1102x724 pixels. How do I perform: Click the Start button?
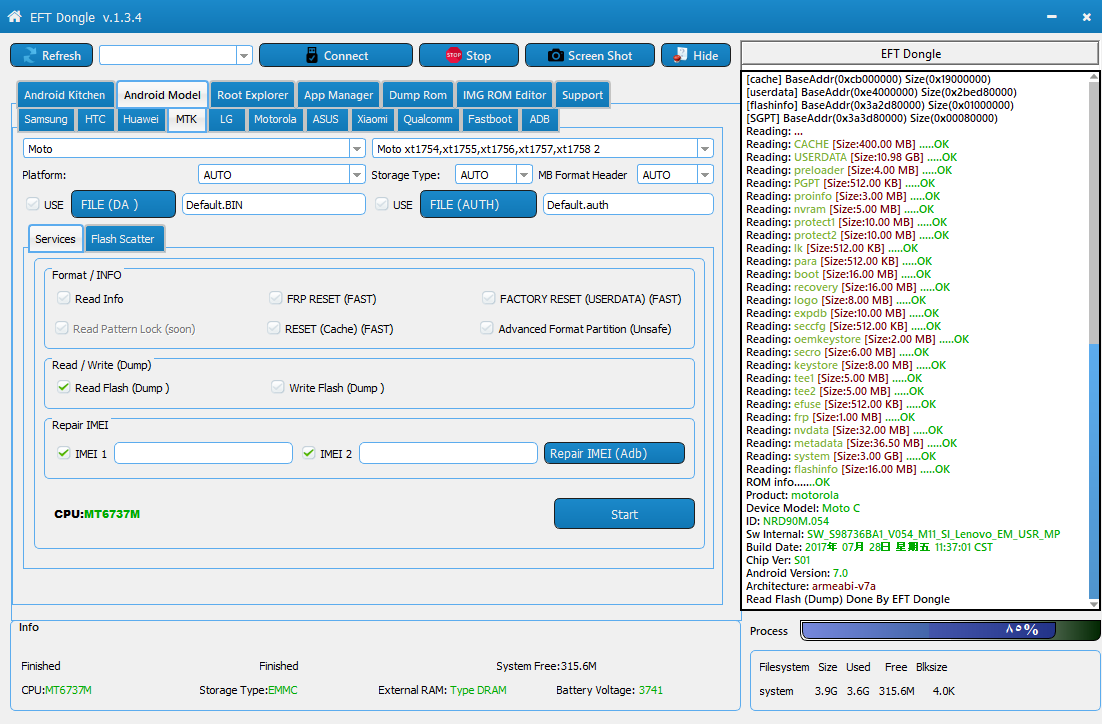pos(624,514)
